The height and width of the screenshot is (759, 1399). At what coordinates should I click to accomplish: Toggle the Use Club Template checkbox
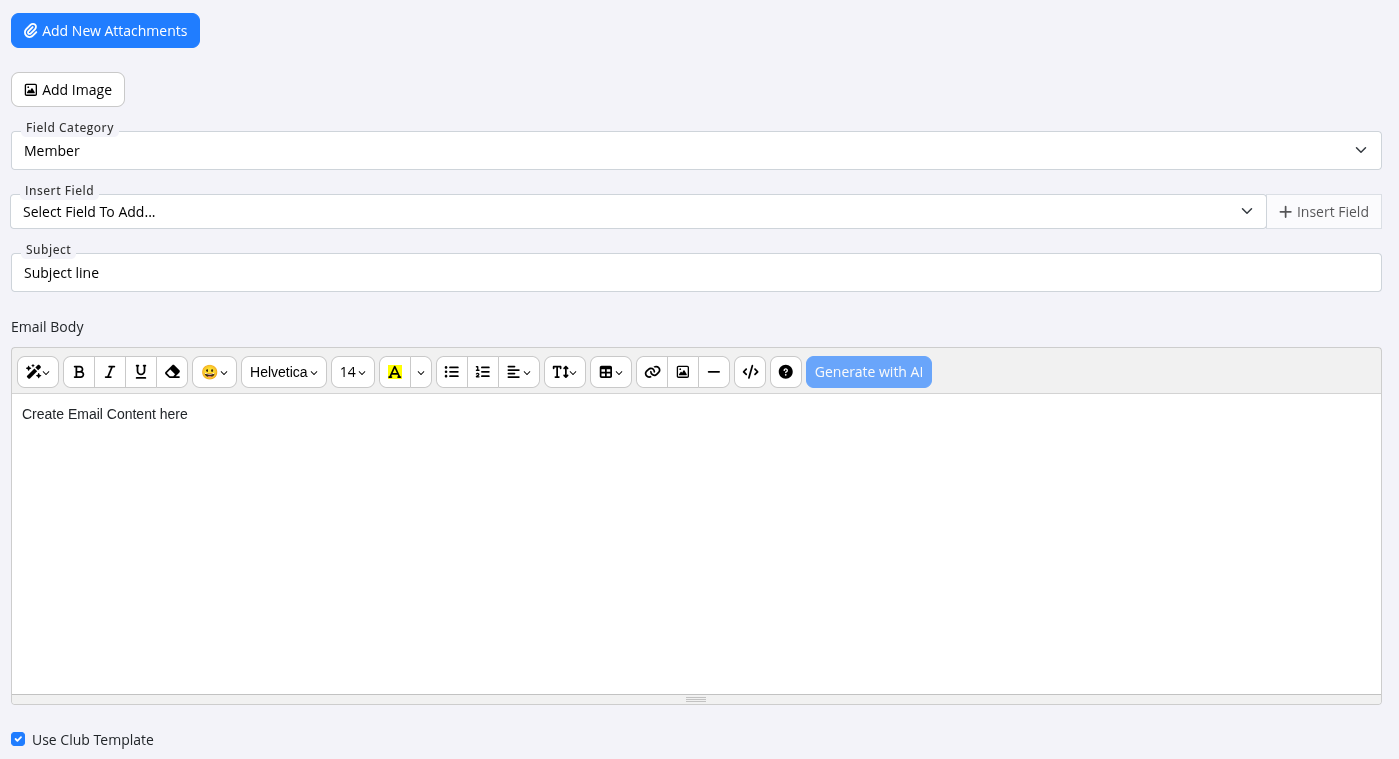[x=18, y=739]
